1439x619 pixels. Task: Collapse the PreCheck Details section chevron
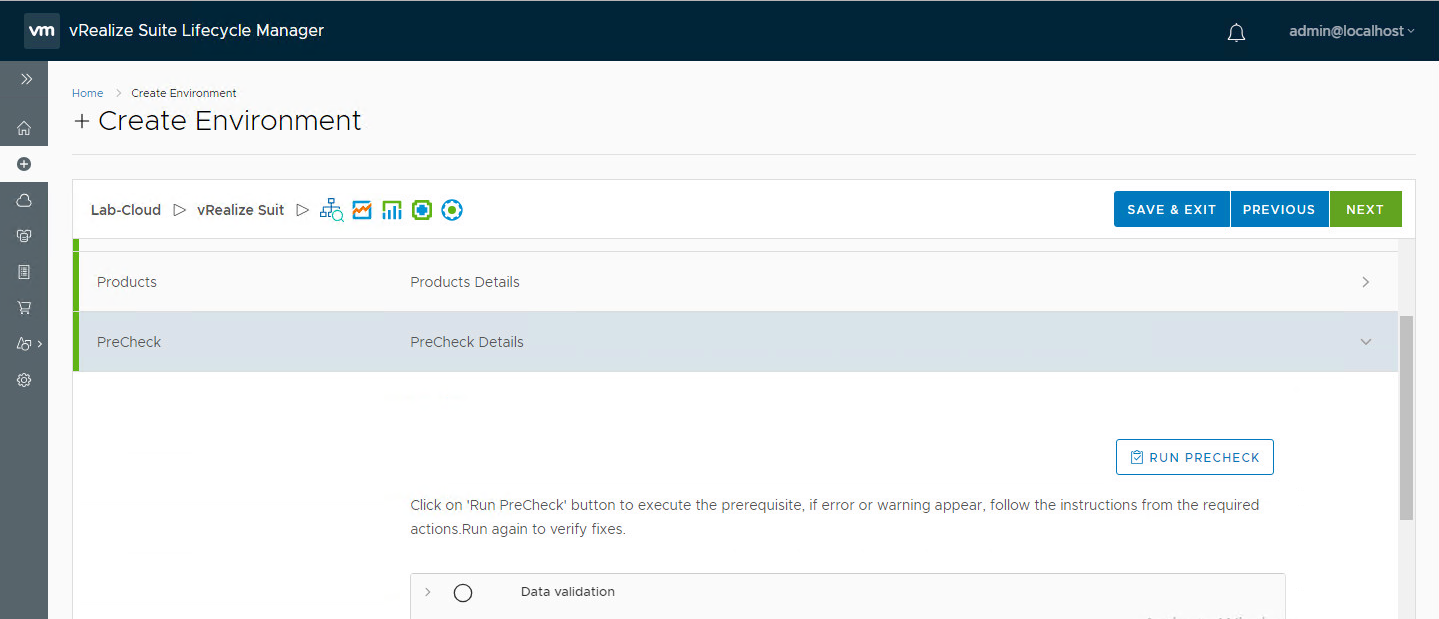click(x=1366, y=342)
